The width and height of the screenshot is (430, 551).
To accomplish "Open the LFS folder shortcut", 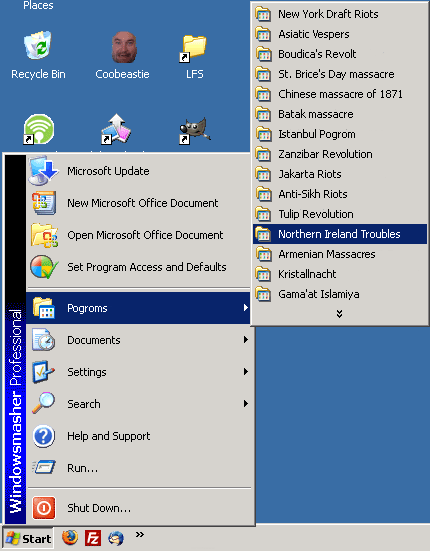I will click(193, 48).
